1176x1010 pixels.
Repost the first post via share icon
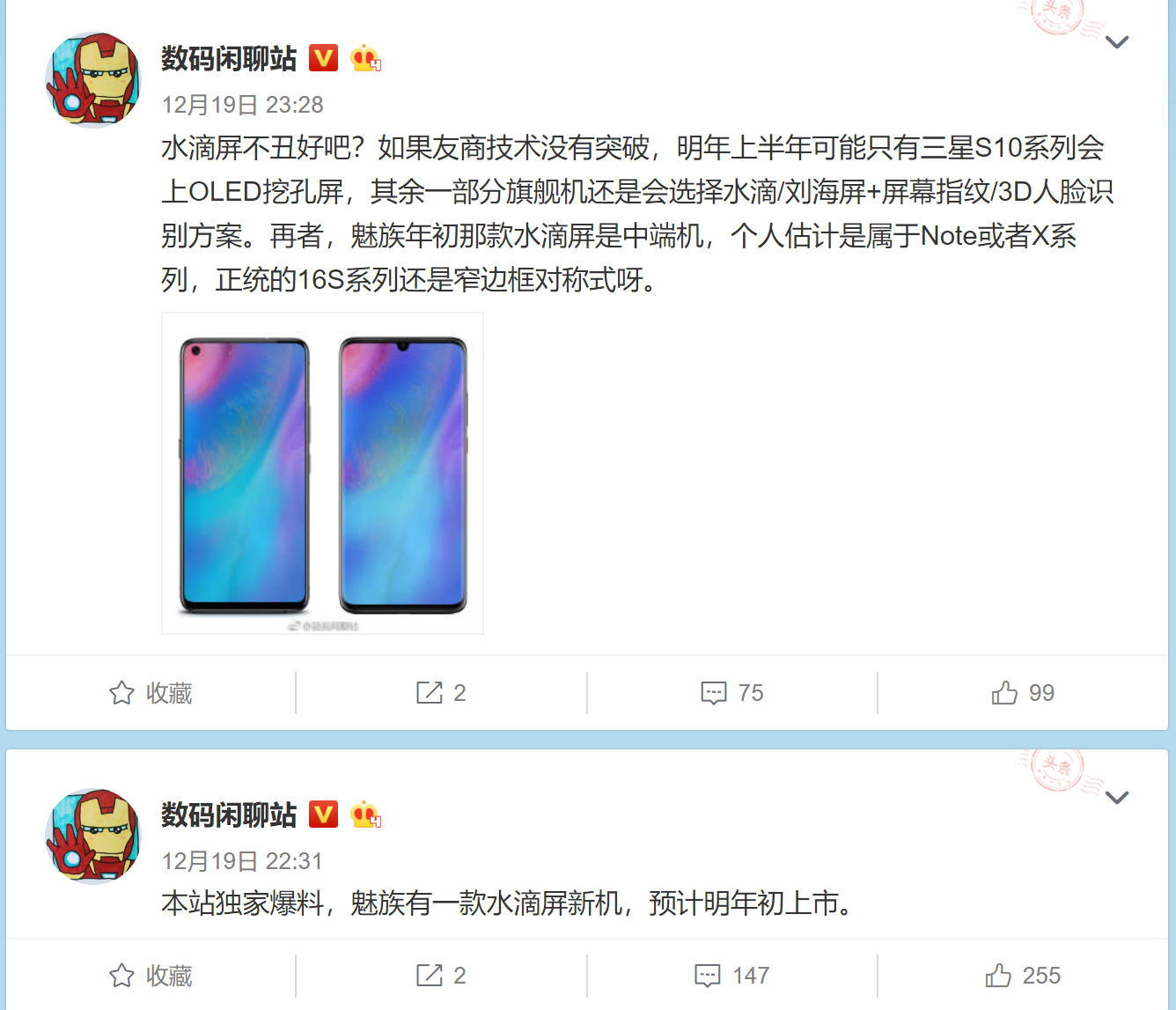tap(441, 693)
